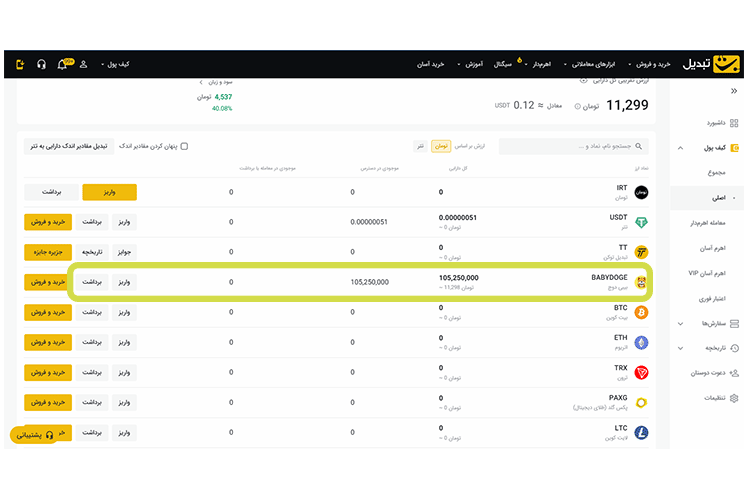
Task: Click the yellow logout icon in header
Action: click(x=20, y=64)
